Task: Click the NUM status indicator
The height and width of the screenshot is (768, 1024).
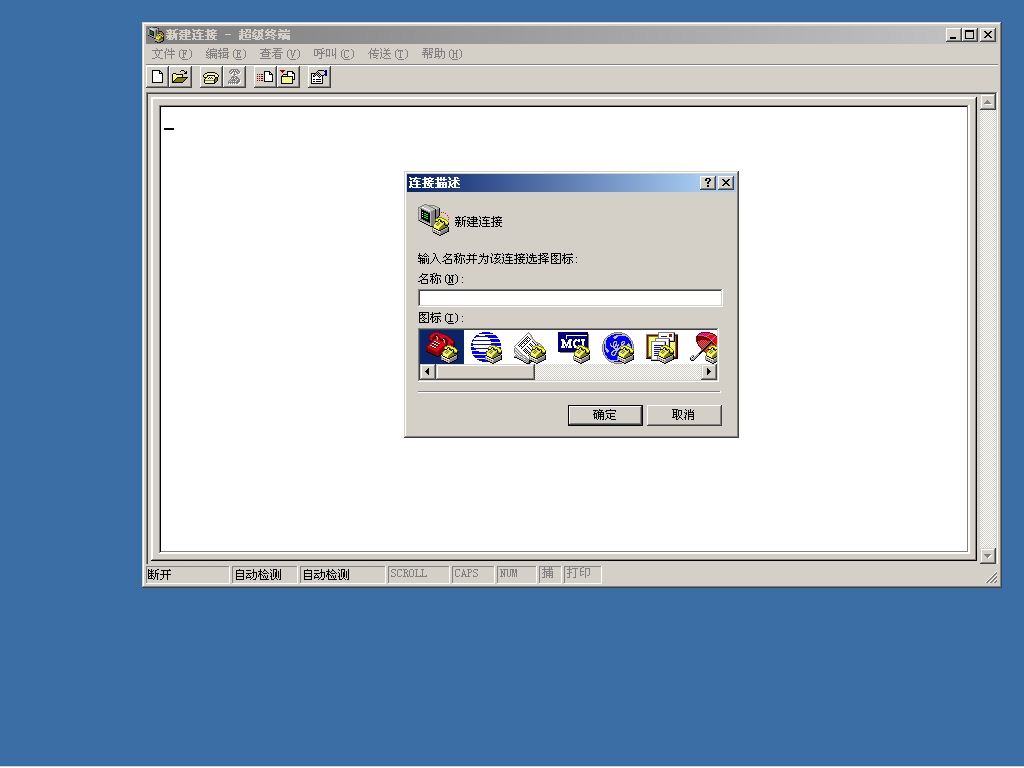Action: 516,574
